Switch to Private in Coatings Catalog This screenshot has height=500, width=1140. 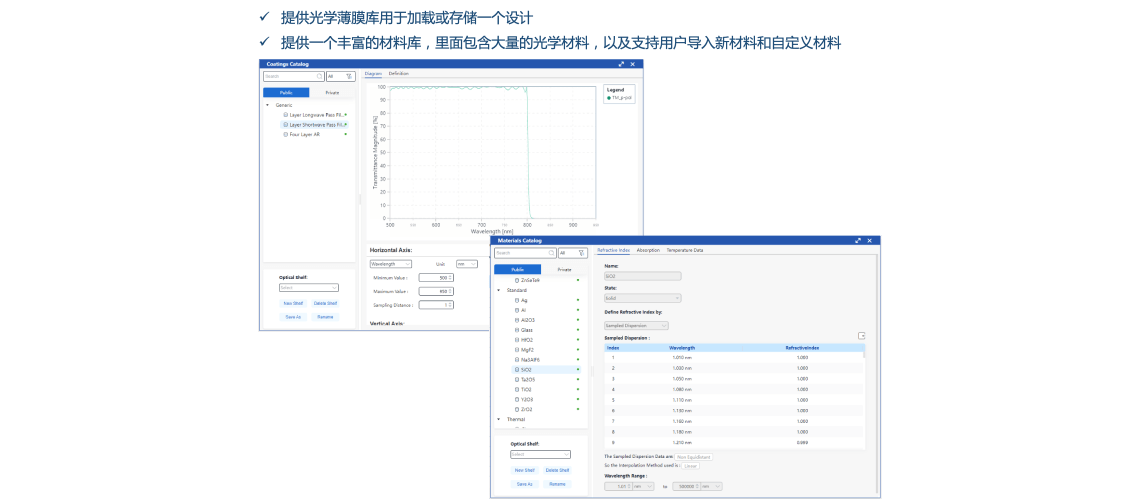tap(332, 92)
